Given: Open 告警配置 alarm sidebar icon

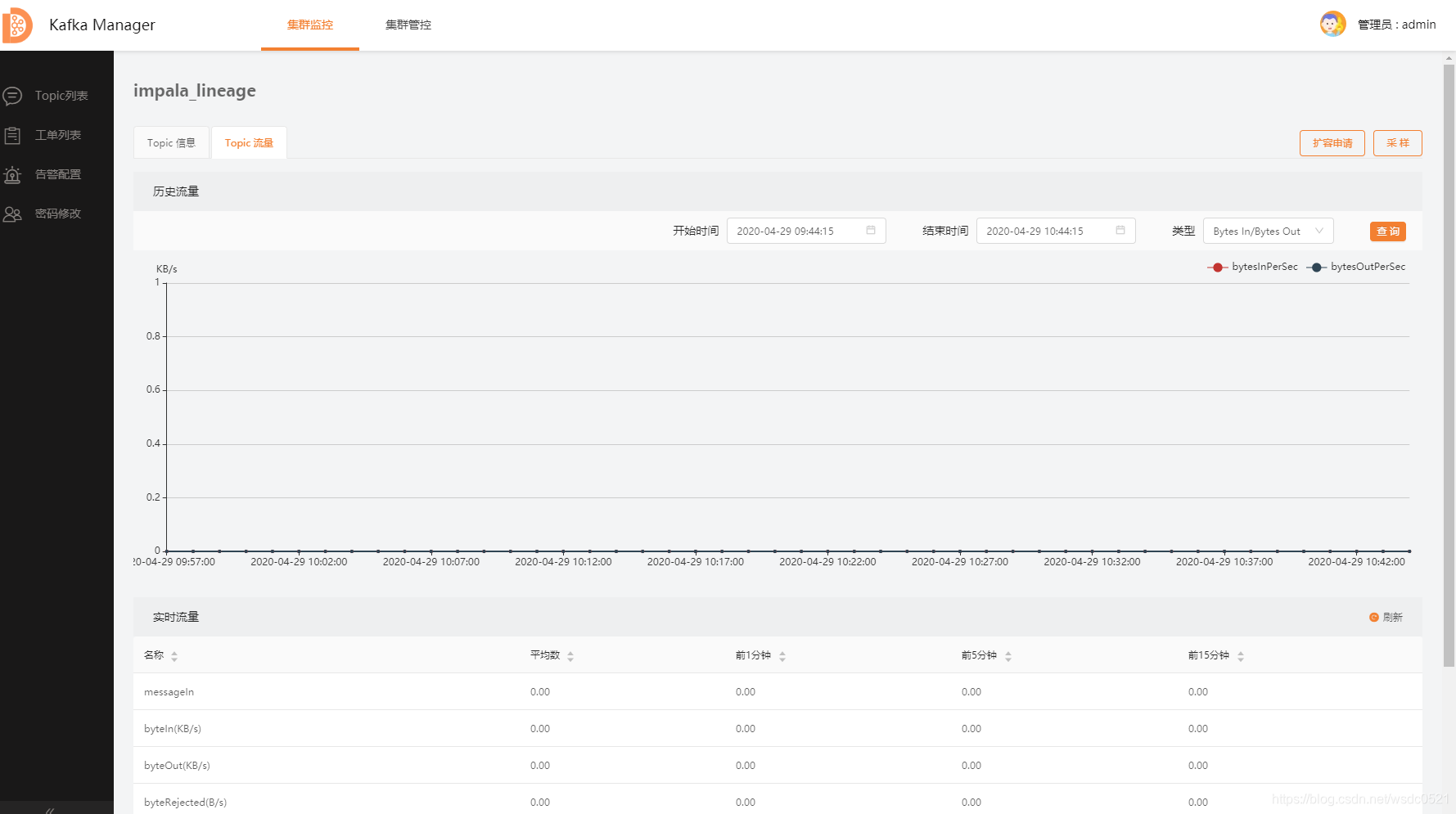Looking at the screenshot, I should 12,174.
